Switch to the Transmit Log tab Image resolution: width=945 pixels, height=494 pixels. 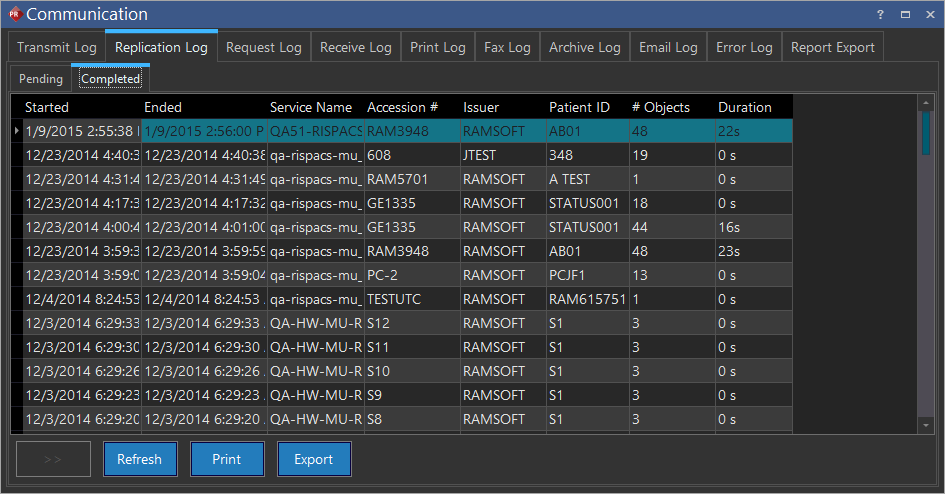[57, 47]
